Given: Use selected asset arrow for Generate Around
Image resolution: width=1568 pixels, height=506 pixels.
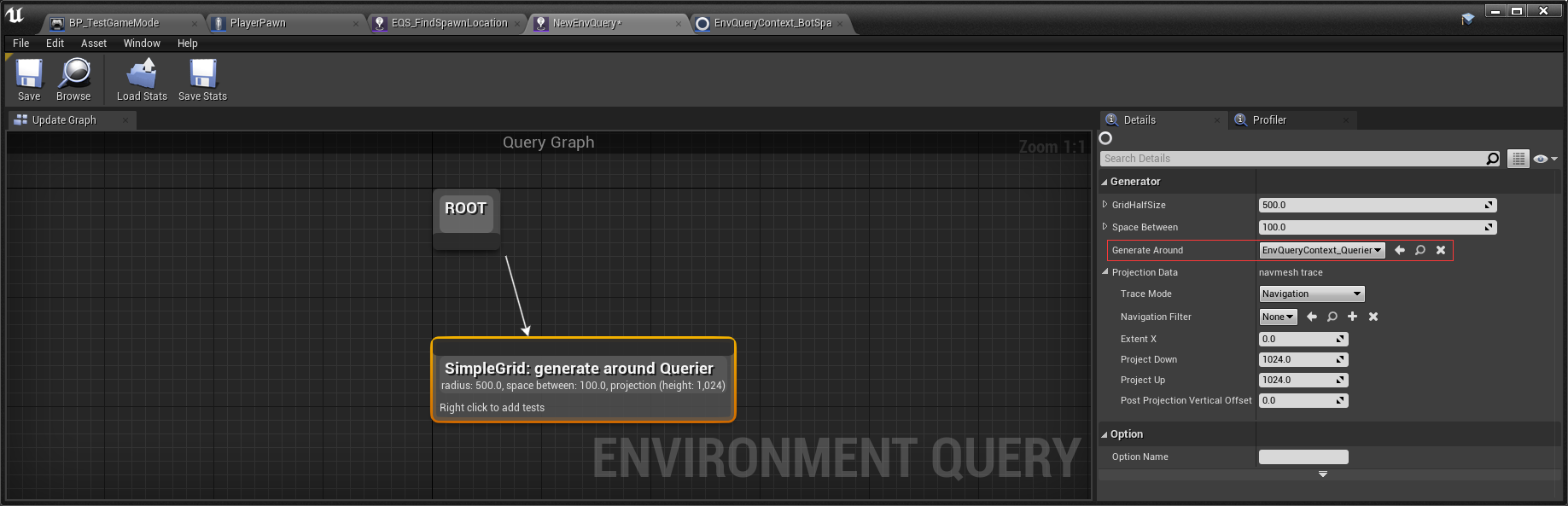Looking at the screenshot, I should tap(1400, 250).
